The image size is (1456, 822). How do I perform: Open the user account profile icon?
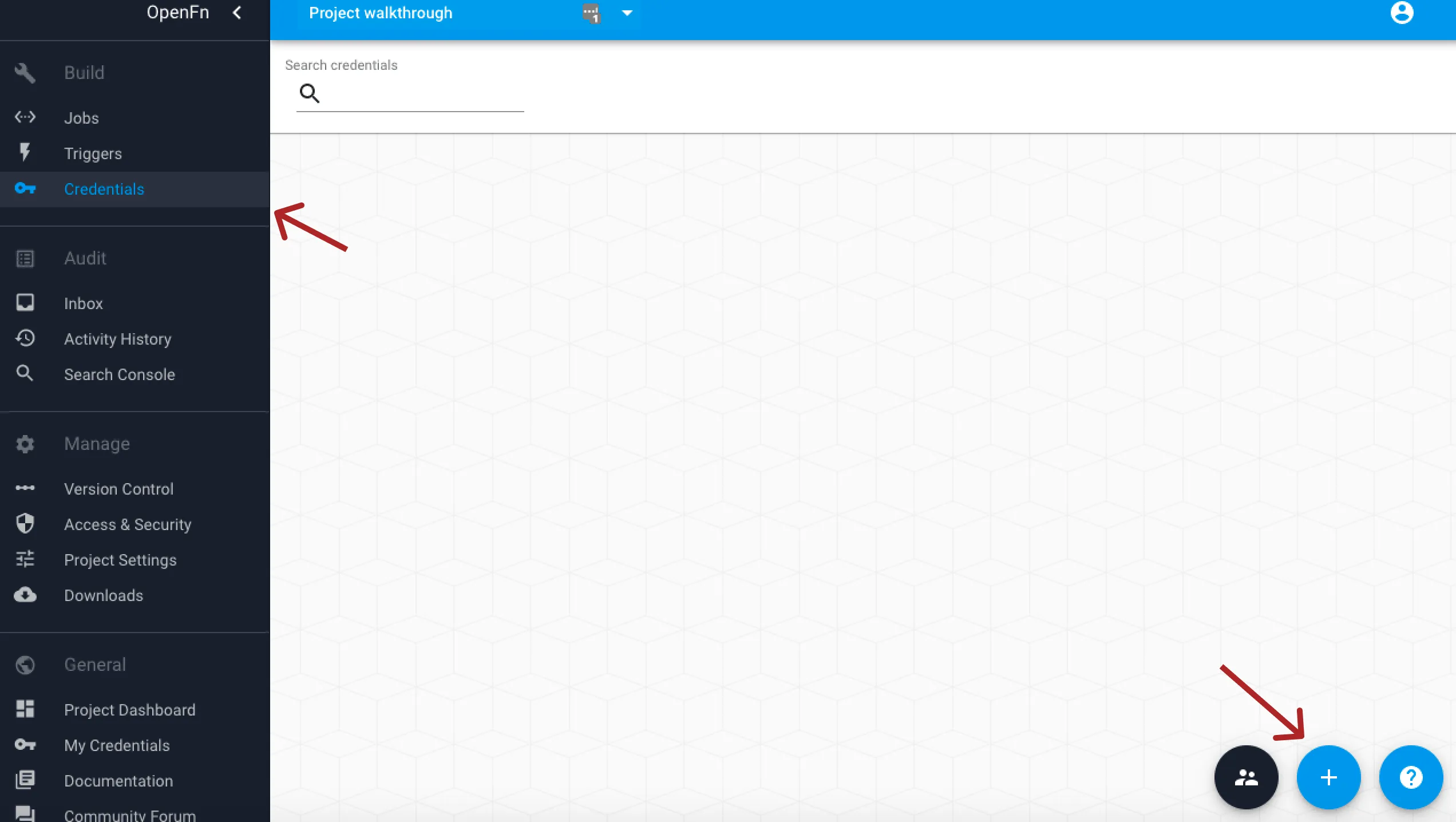click(x=1402, y=13)
